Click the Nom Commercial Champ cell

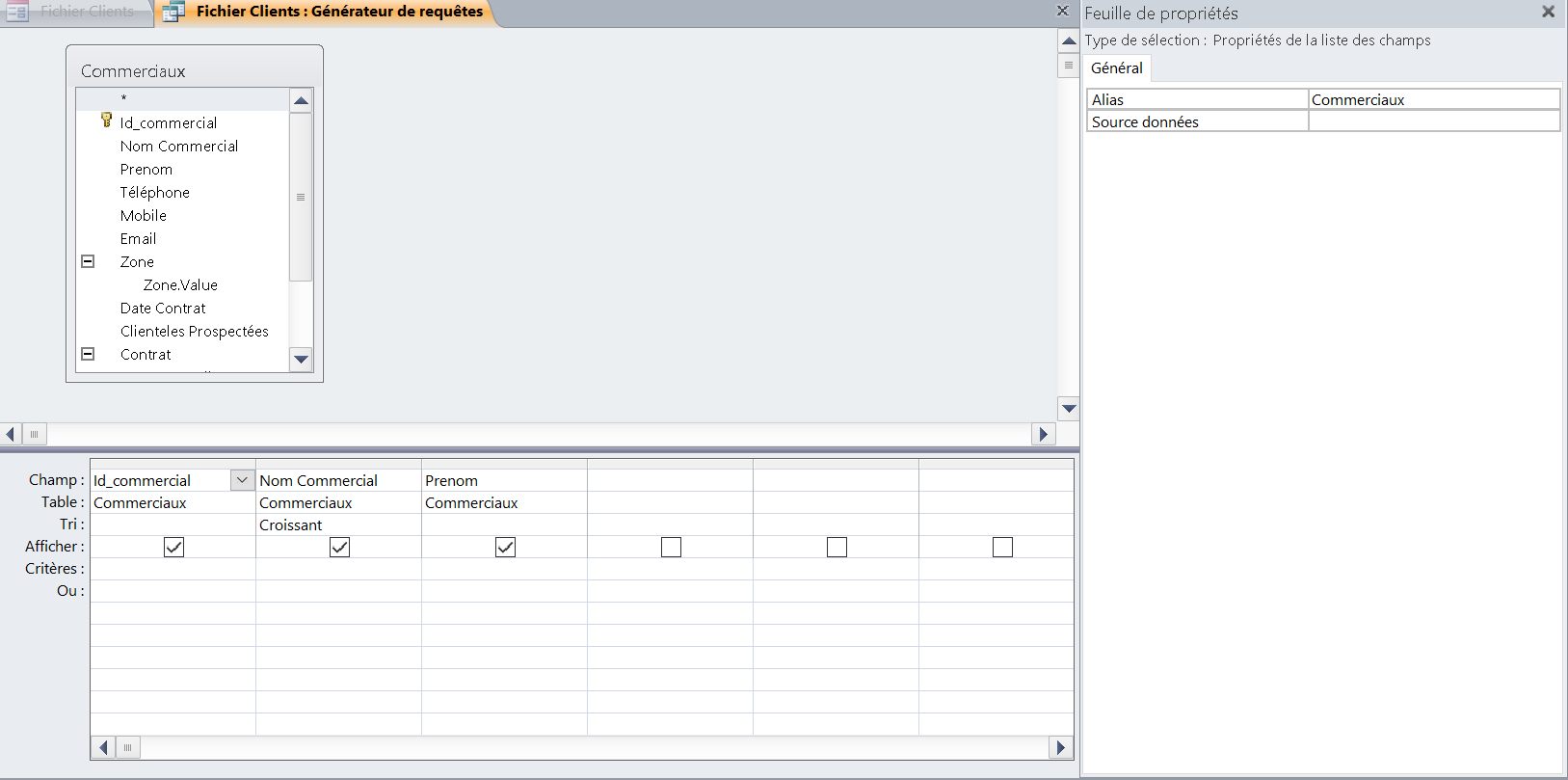click(338, 480)
